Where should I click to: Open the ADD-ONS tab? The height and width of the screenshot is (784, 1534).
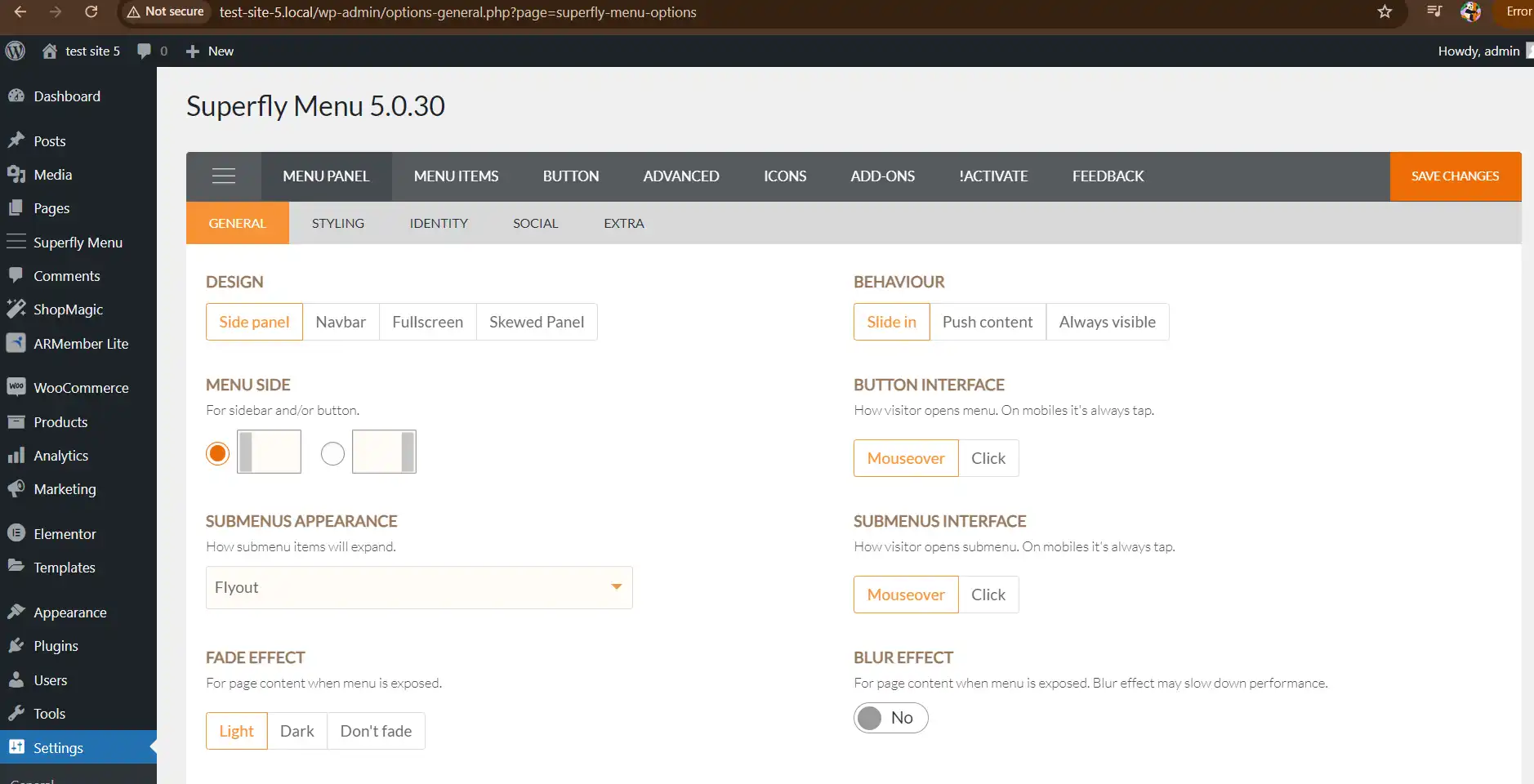[x=882, y=176]
